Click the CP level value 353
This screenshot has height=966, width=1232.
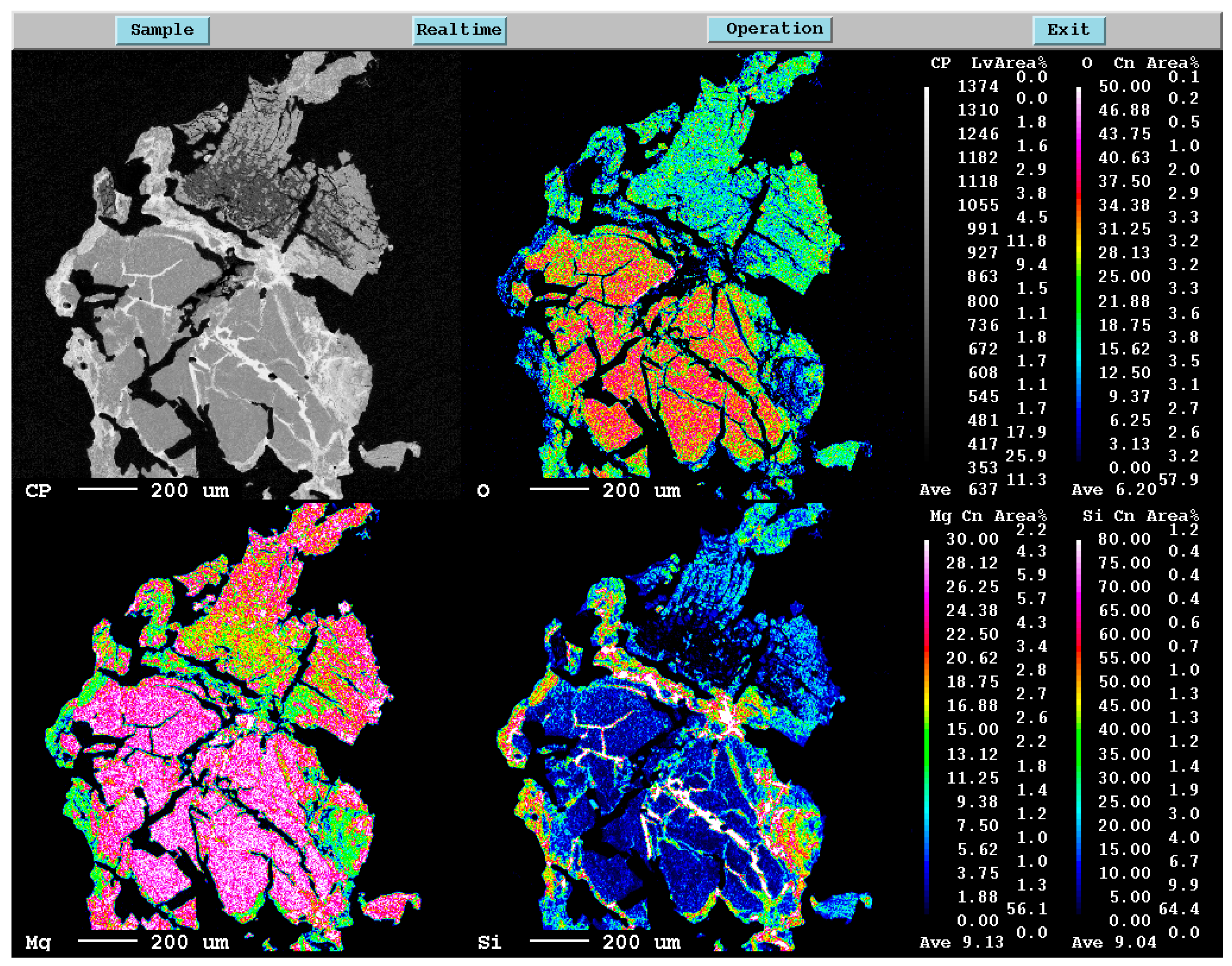point(983,468)
